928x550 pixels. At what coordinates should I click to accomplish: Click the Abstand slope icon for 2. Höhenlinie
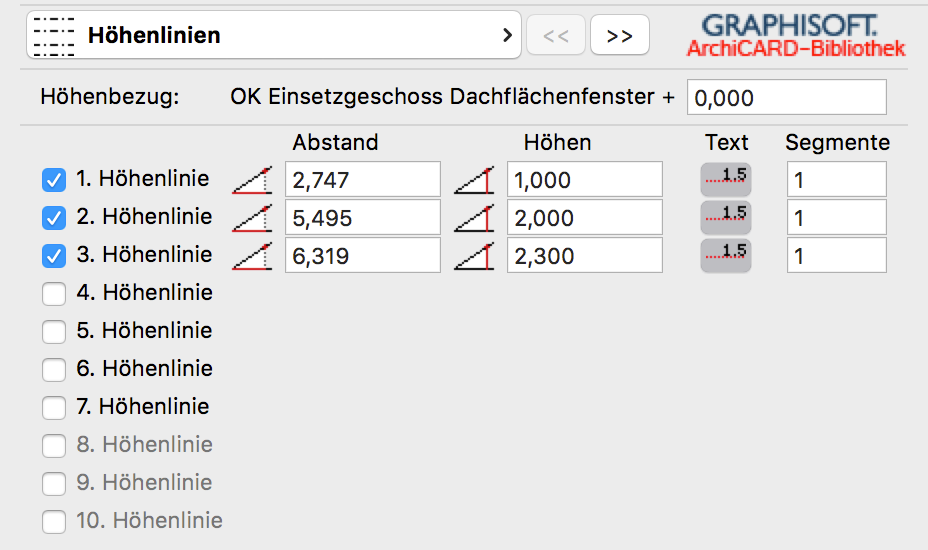click(251, 218)
